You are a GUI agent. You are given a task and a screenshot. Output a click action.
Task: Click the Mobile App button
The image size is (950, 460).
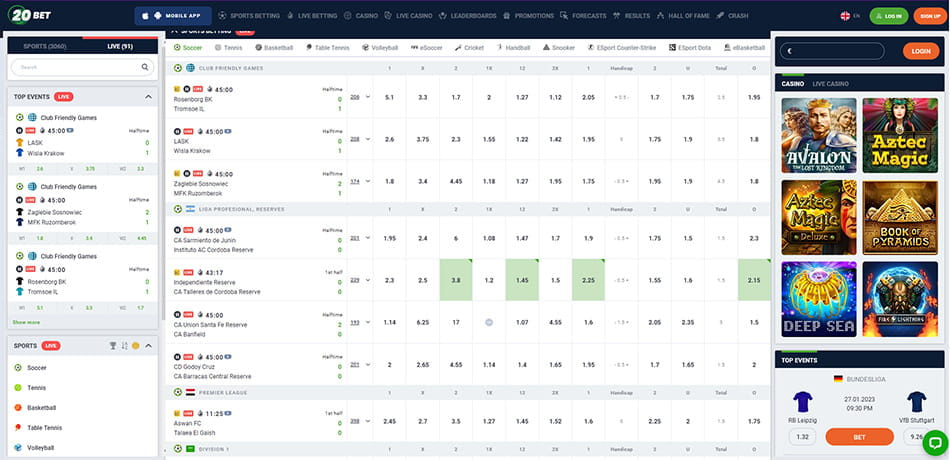[x=173, y=16]
